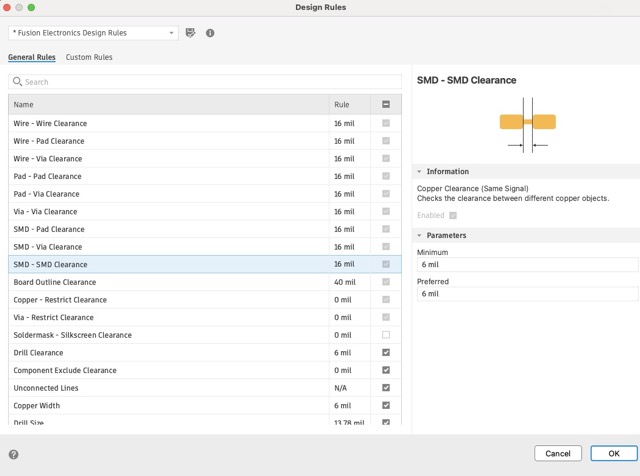This screenshot has width=640, height=476.
Task: Click the help question mark icon
Action: (x=13, y=454)
